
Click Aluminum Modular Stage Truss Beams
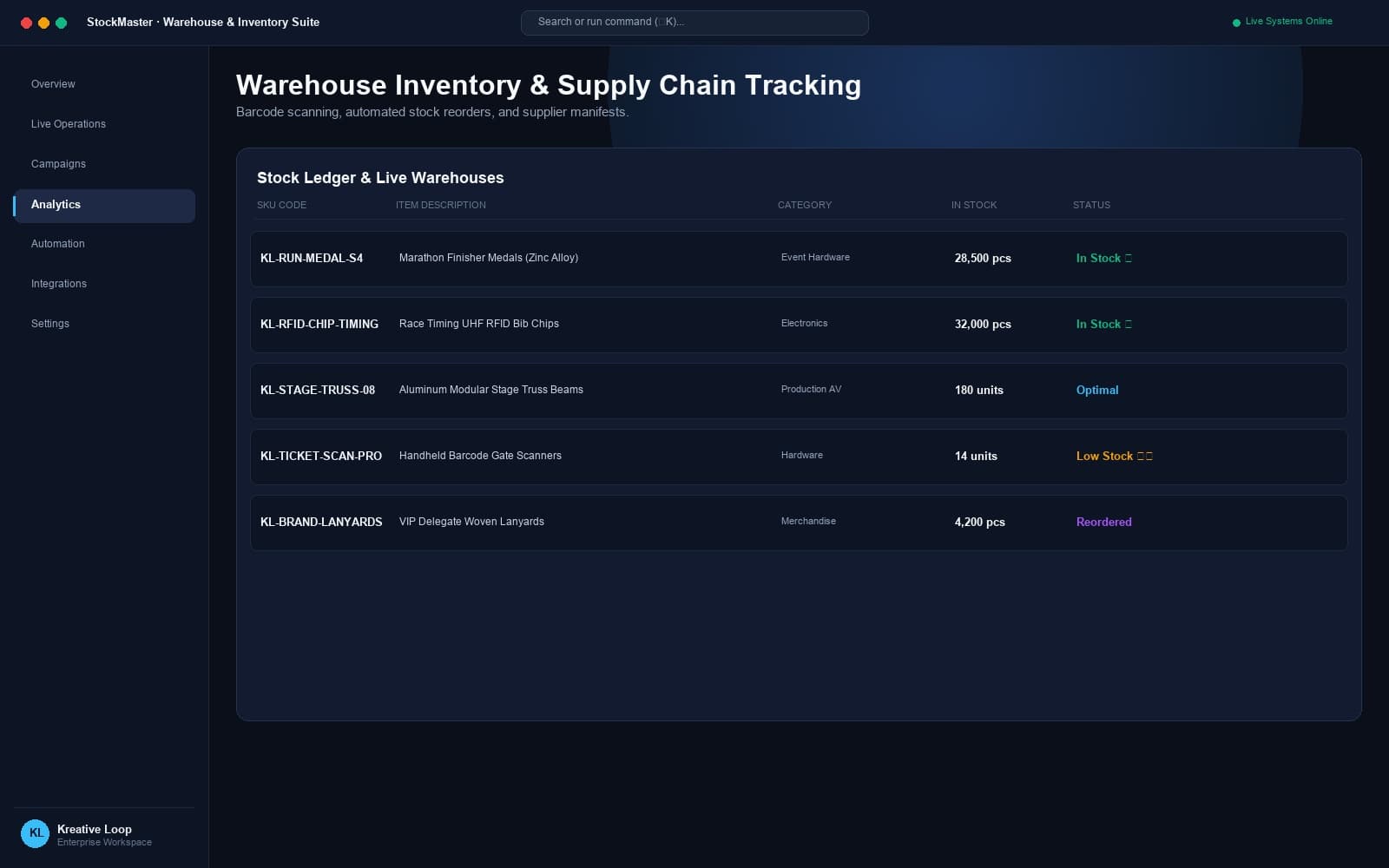coord(491,390)
